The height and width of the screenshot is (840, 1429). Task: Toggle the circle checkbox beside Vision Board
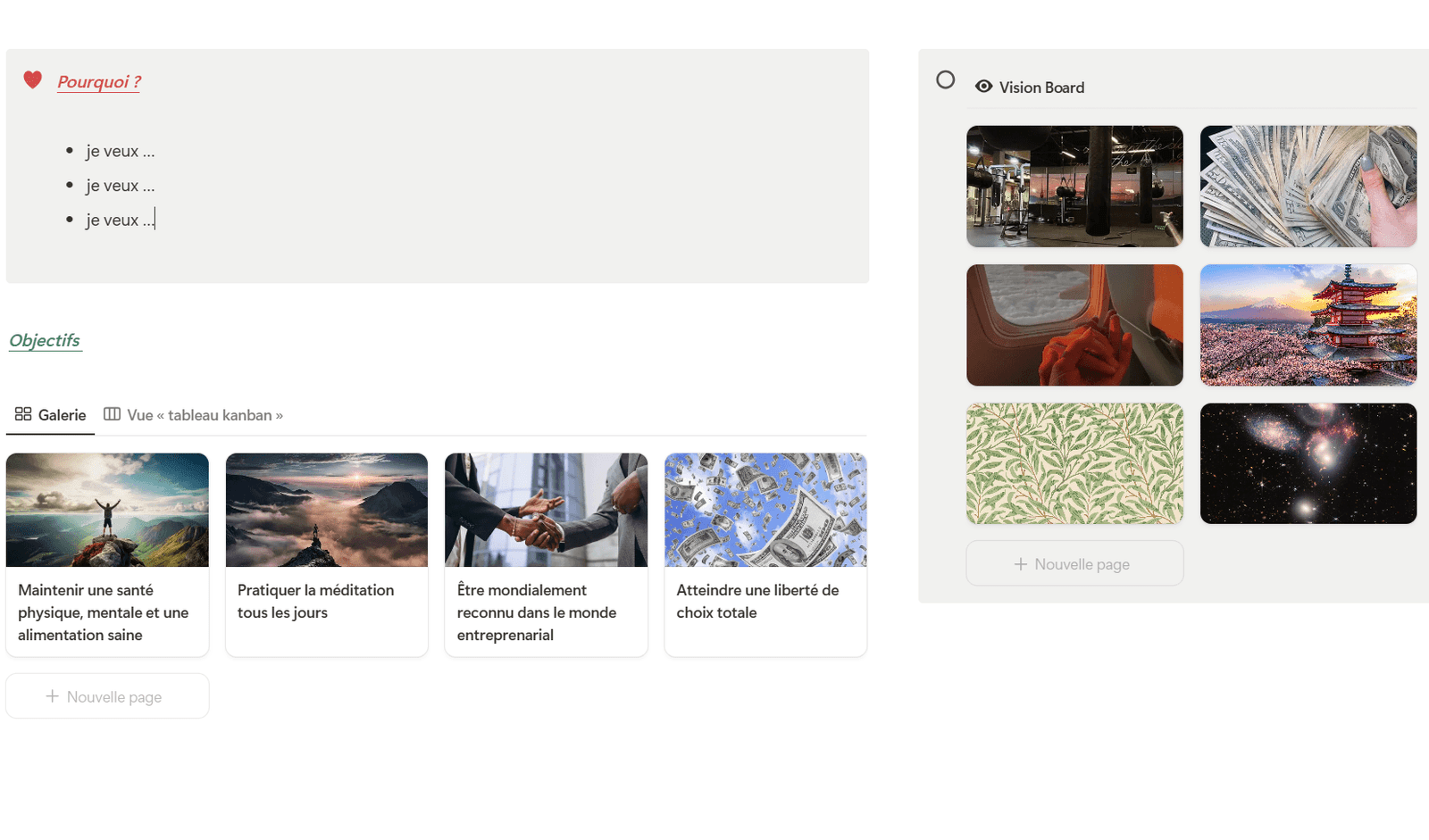pos(945,80)
